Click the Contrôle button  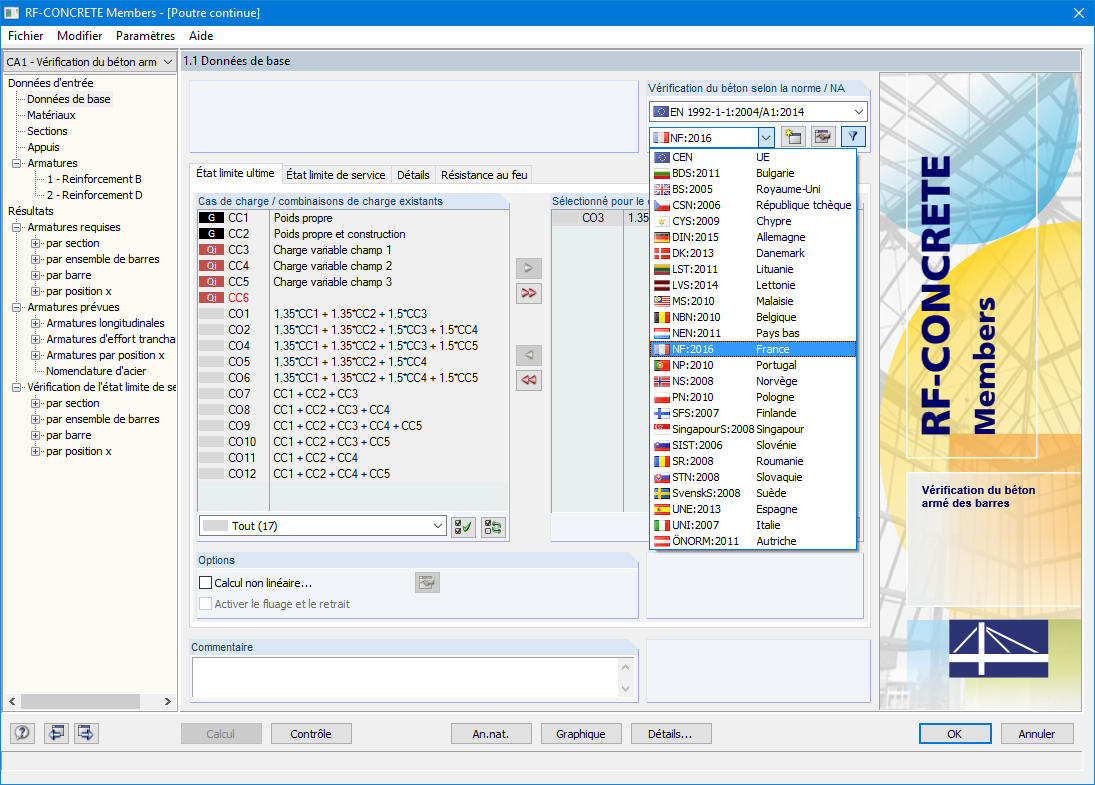(311, 733)
